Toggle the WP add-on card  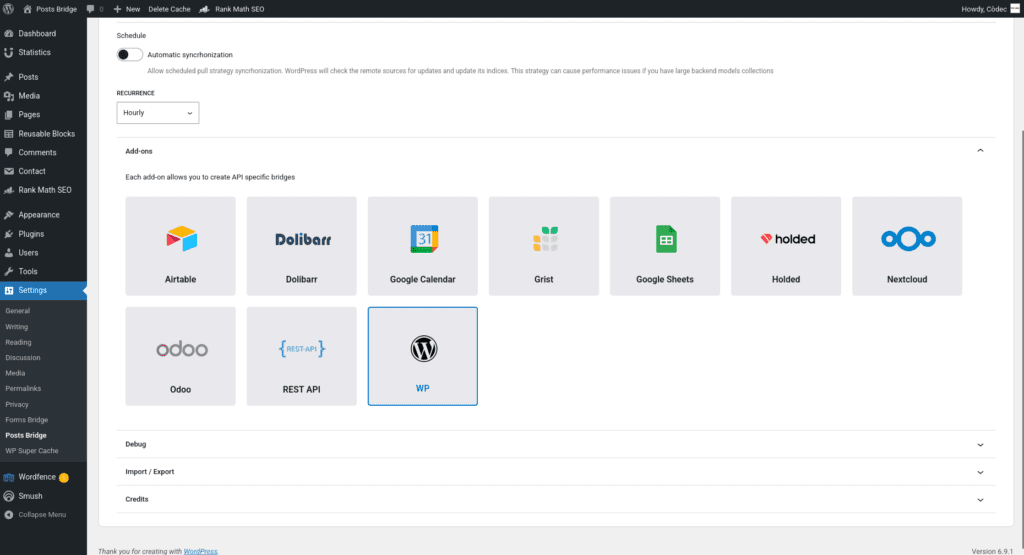click(423, 357)
